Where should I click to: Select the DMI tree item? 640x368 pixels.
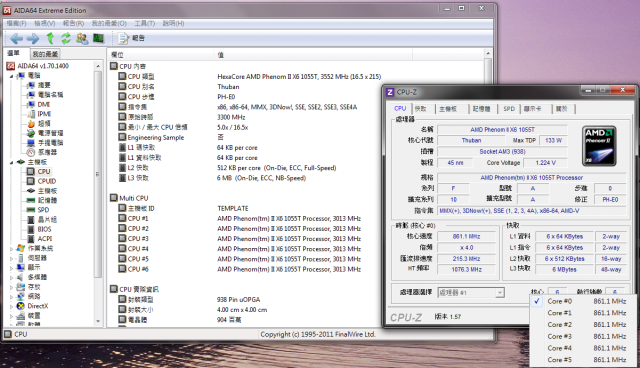44,104
